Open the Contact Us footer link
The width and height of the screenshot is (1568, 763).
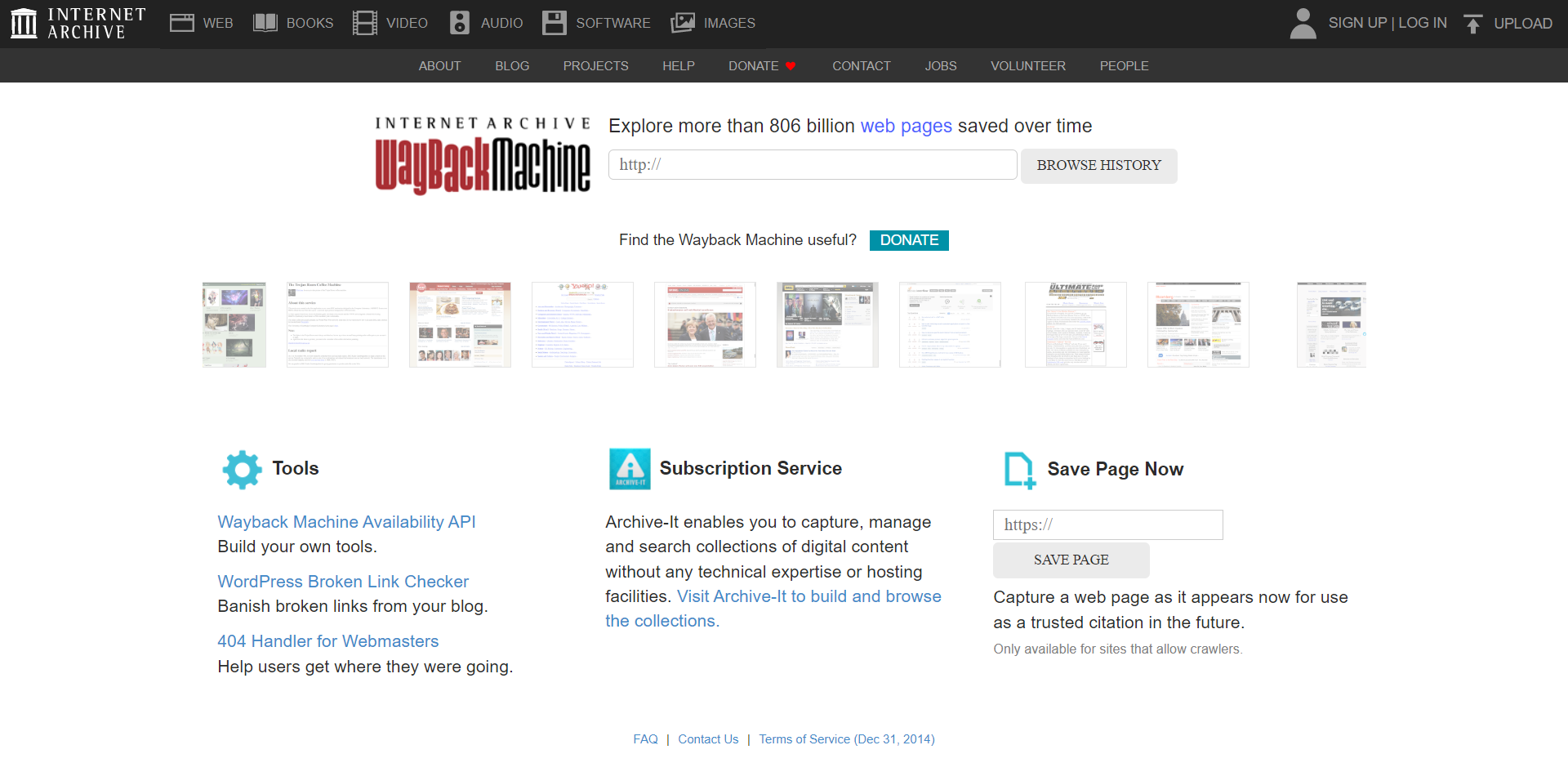(708, 739)
